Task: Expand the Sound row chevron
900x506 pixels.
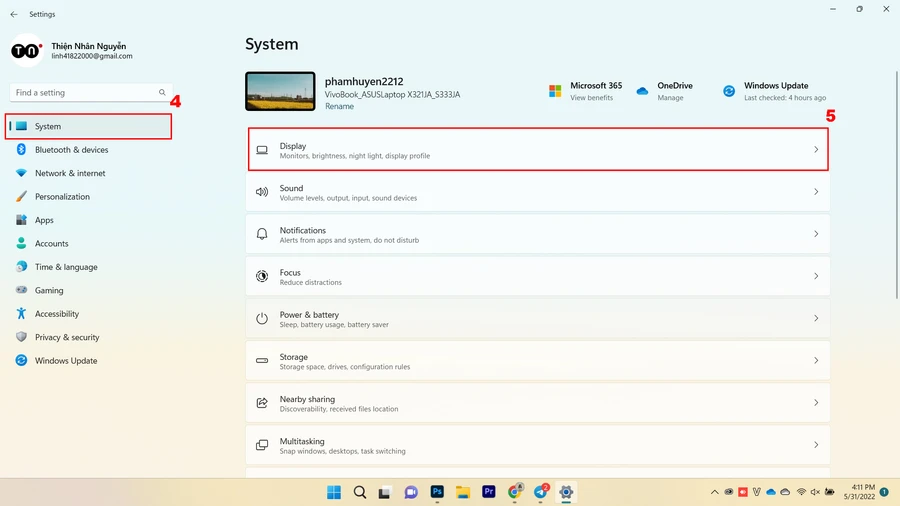Action: [816, 192]
